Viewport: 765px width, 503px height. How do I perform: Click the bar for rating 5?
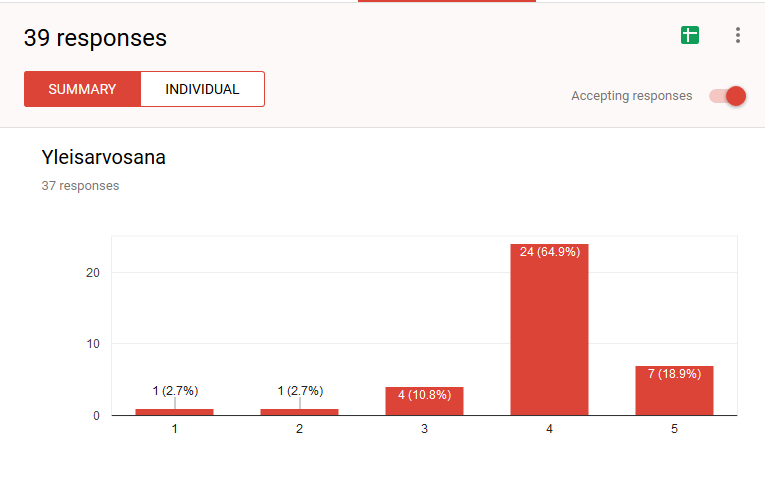(674, 392)
